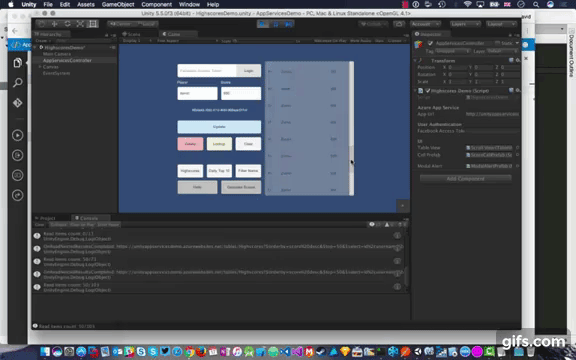Image resolution: width=576 pixels, height=360 pixels.
Task: Toggle Pivot/Center handle position button
Action: pyautogui.click(x=122, y=24)
